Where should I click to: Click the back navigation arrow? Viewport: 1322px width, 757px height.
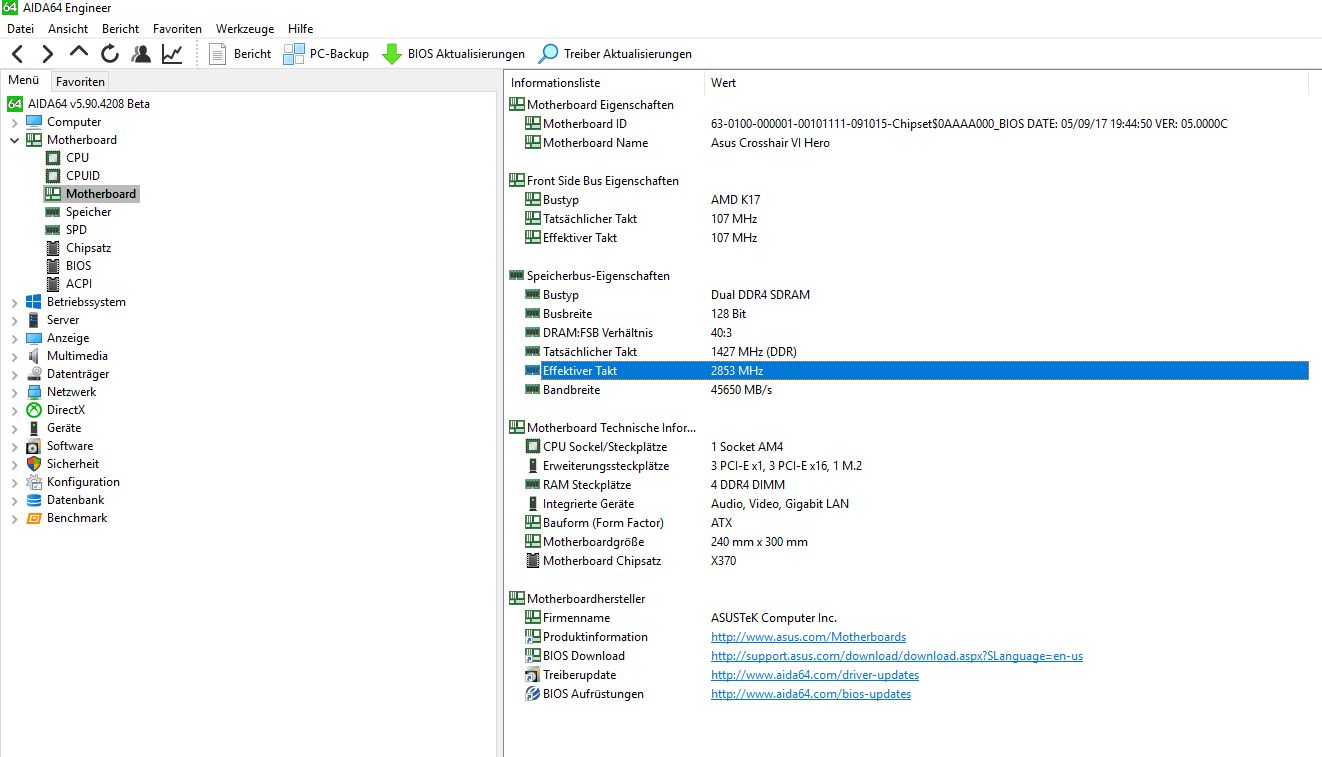pos(17,54)
